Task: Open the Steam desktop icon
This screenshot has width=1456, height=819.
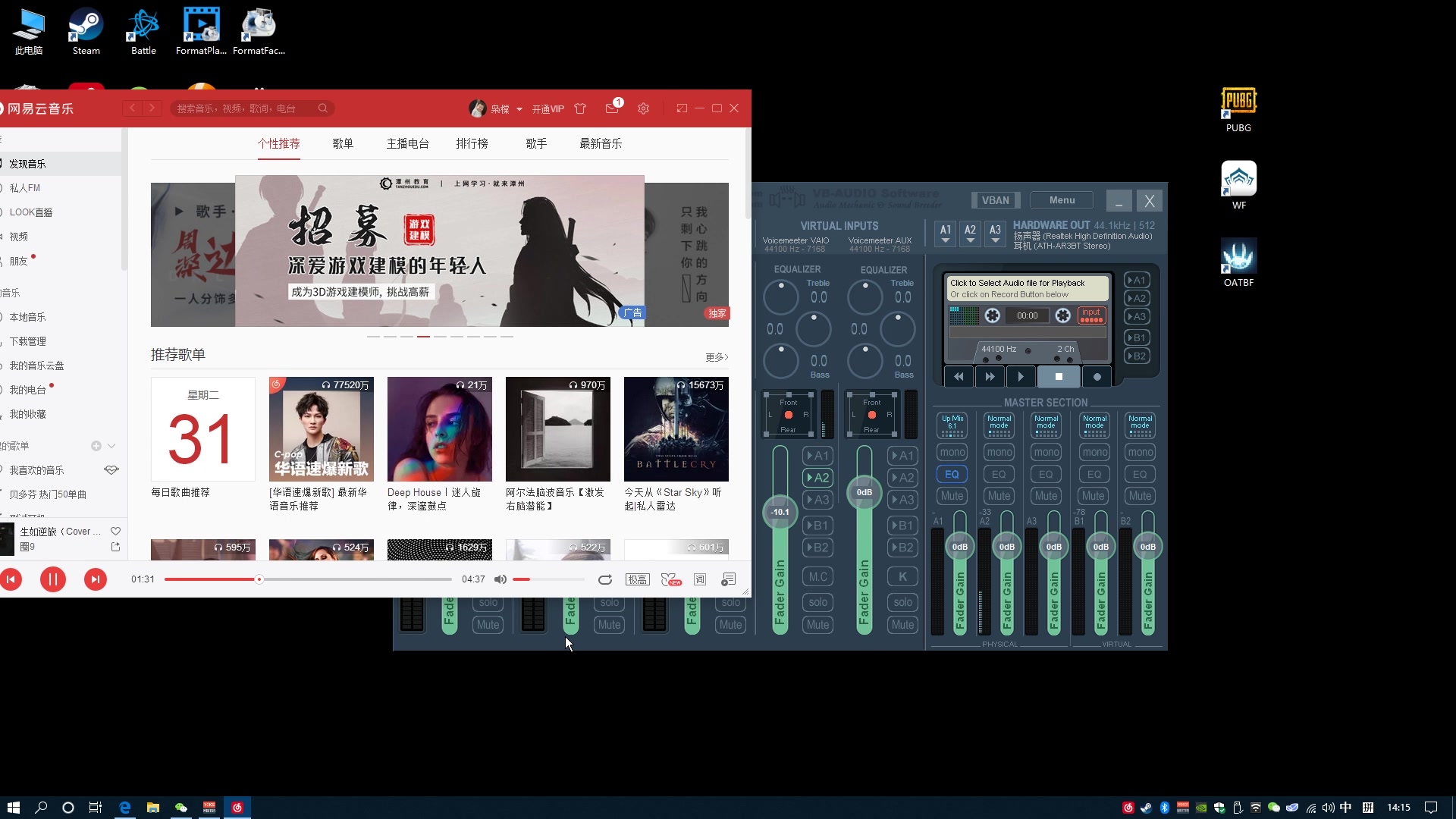Action: click(x=86, y=32)
